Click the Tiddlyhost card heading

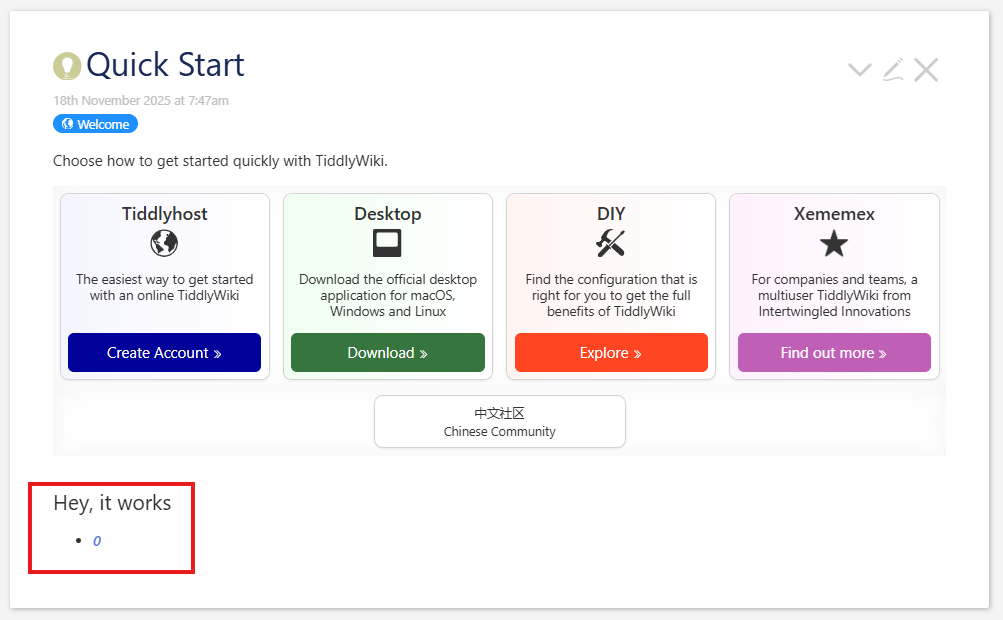pyautogui.click(x=164, y=214)
